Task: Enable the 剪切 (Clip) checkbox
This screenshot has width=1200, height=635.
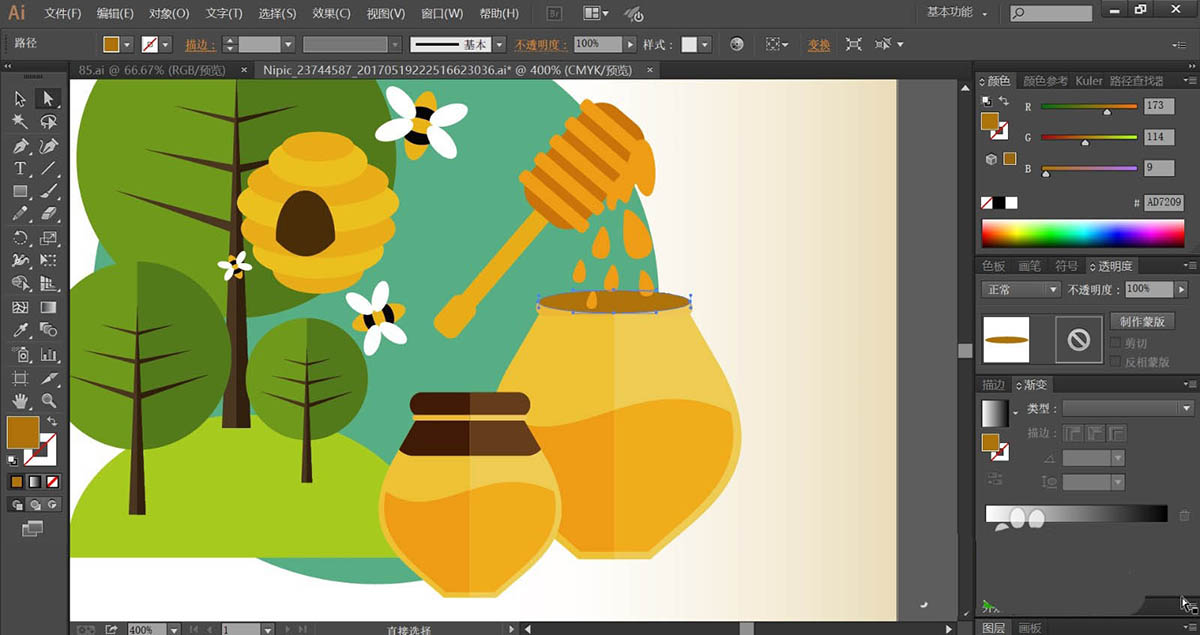Action: click(x=1116, y=343)
